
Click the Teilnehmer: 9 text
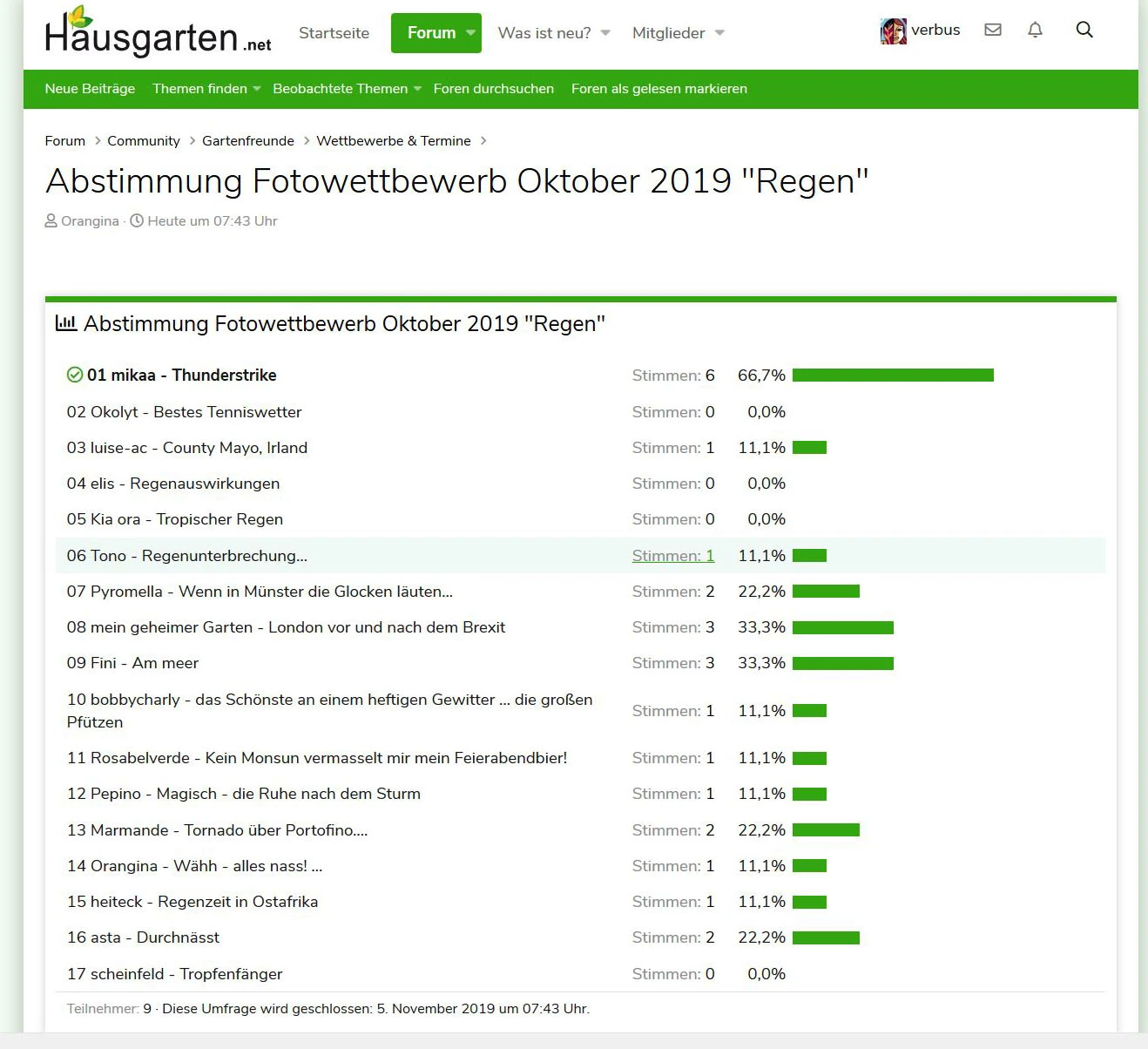pos(109,1009)
